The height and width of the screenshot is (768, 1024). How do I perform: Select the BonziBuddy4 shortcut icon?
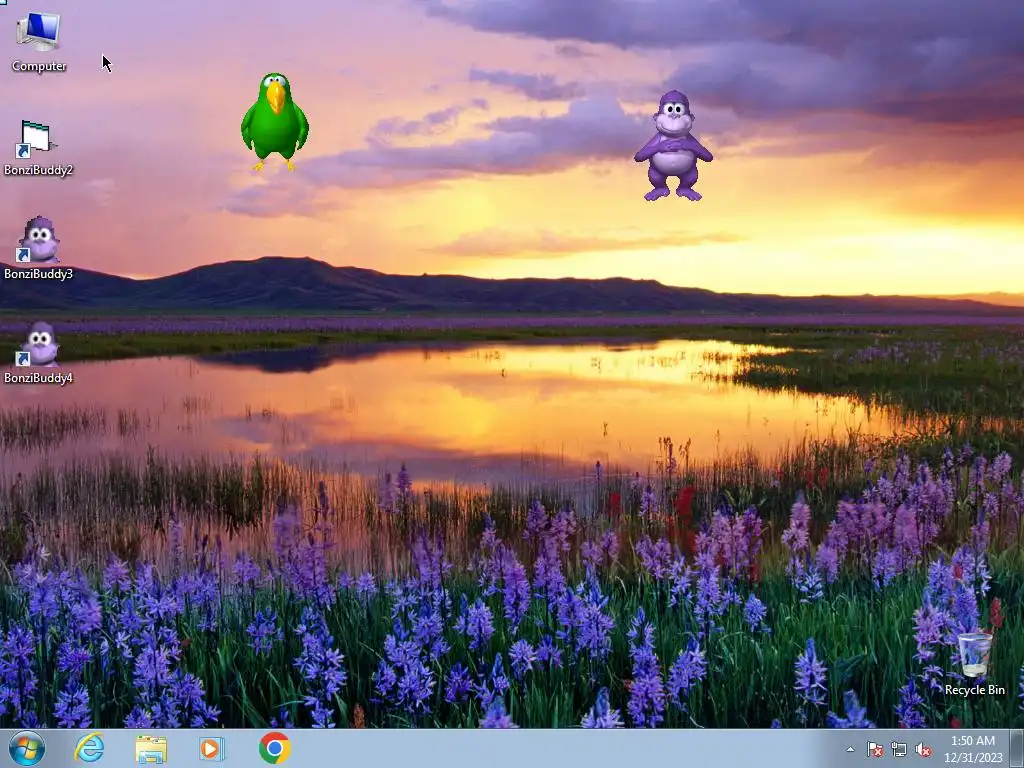pyautogui.click(x=38, y=352)
